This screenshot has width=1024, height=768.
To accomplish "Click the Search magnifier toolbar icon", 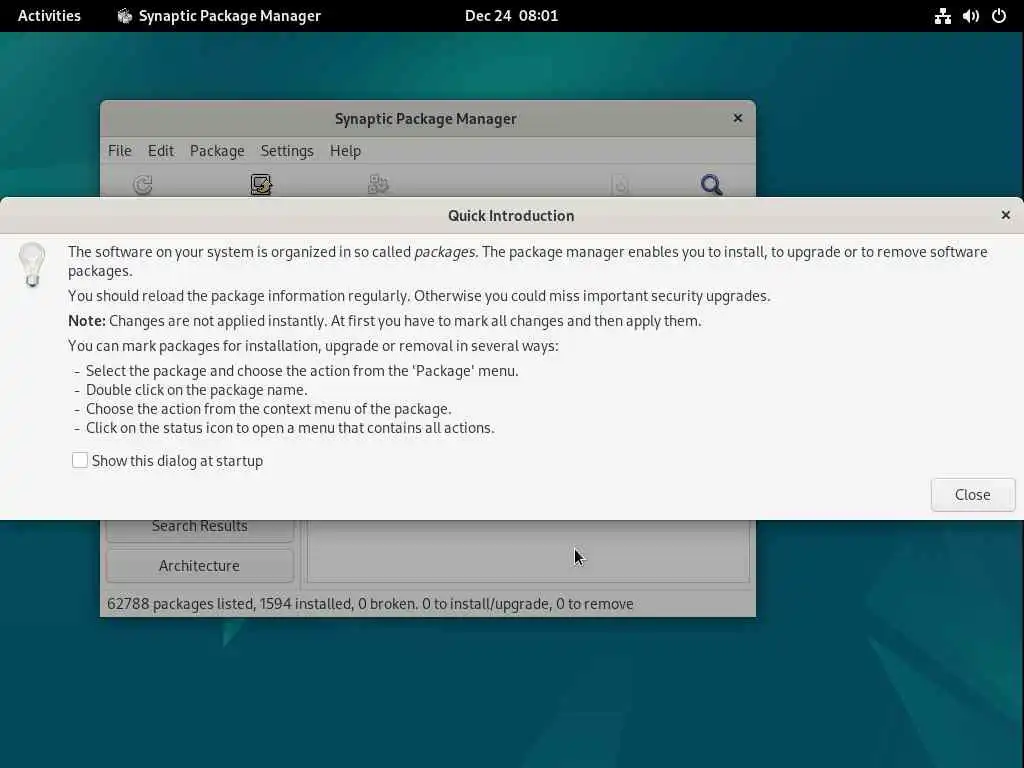I will pos(711,185).
